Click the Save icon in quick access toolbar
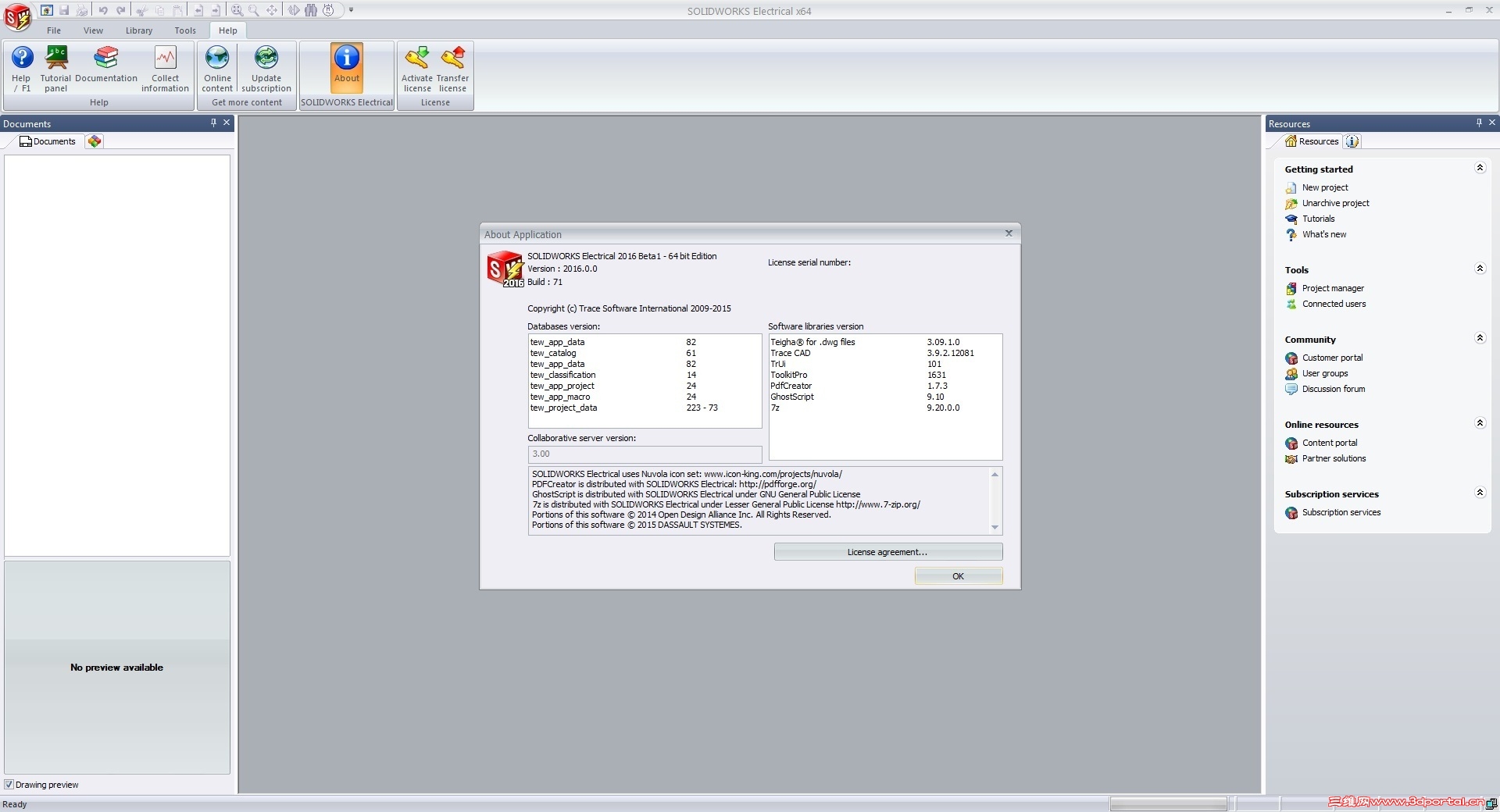Viewport: 1500px width, 812px height. pos(64,10)
